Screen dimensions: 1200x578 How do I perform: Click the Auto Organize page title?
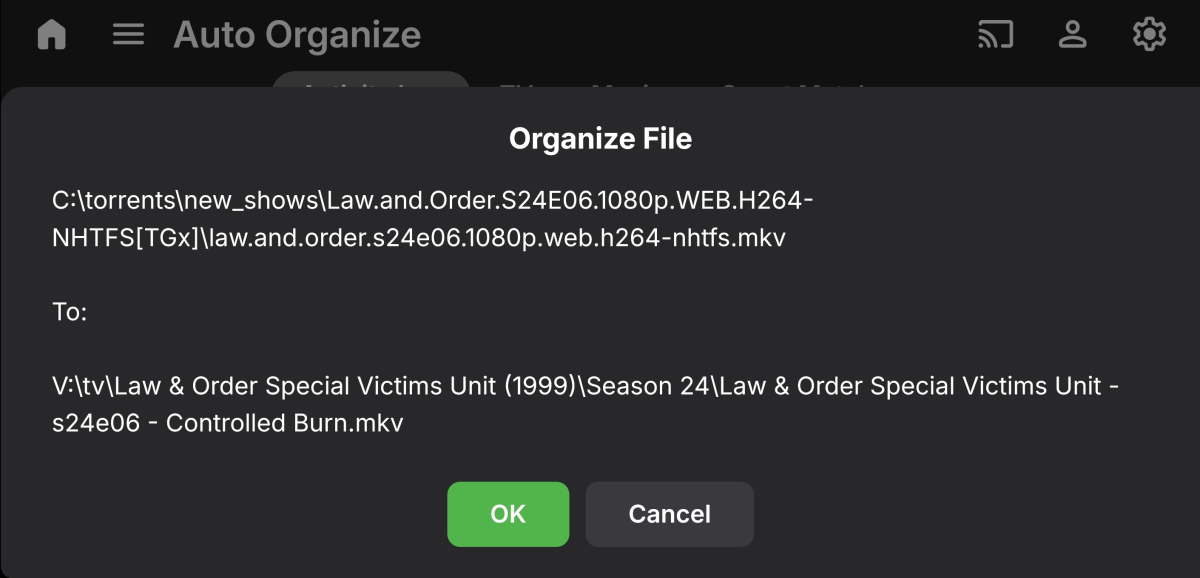tap(297, 35)
